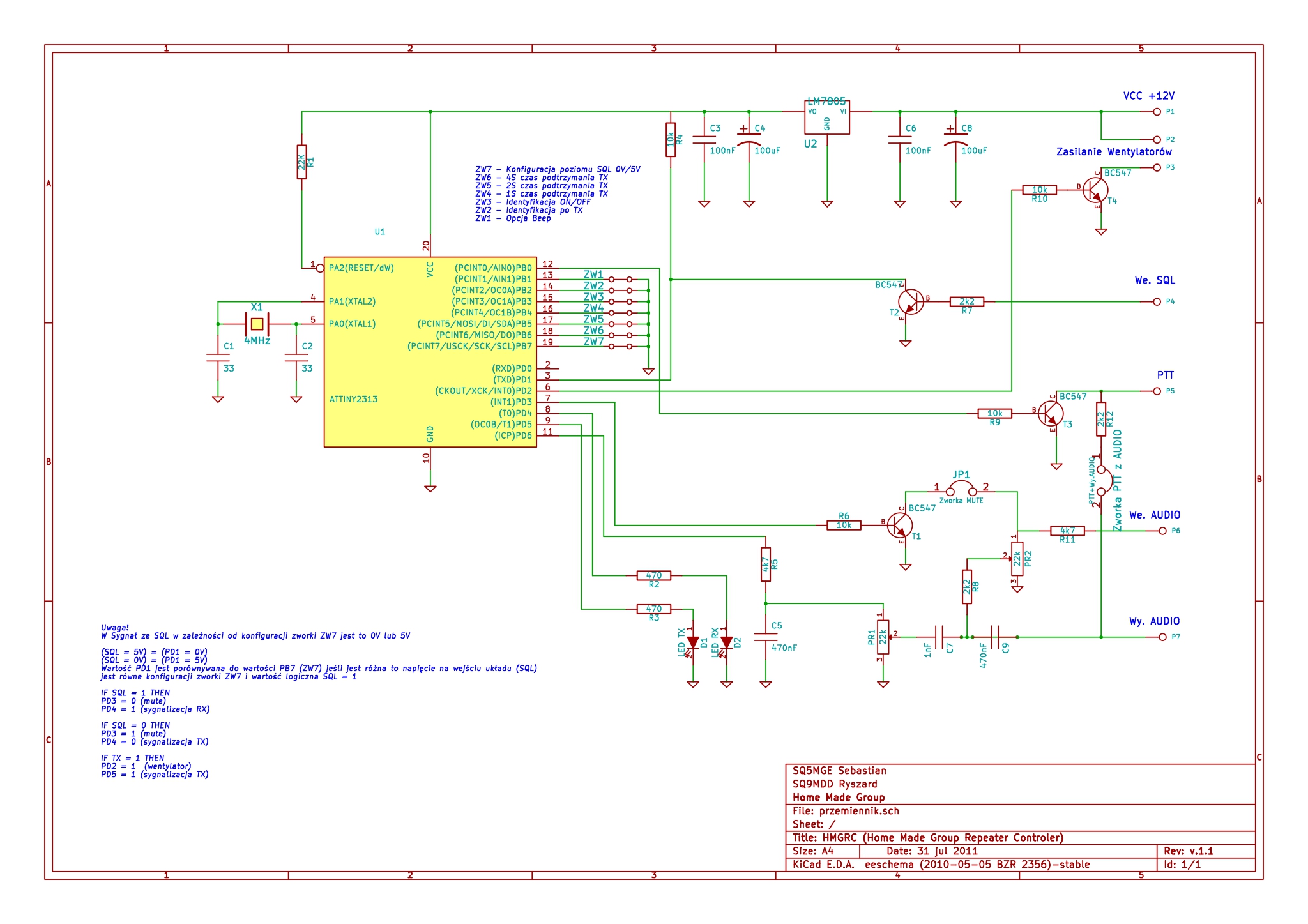The height and width of the screenshot is (924, 1308).
Task: Click the ATTINY2313 microcontroller symbol
Action: click(x=430, y=352)
